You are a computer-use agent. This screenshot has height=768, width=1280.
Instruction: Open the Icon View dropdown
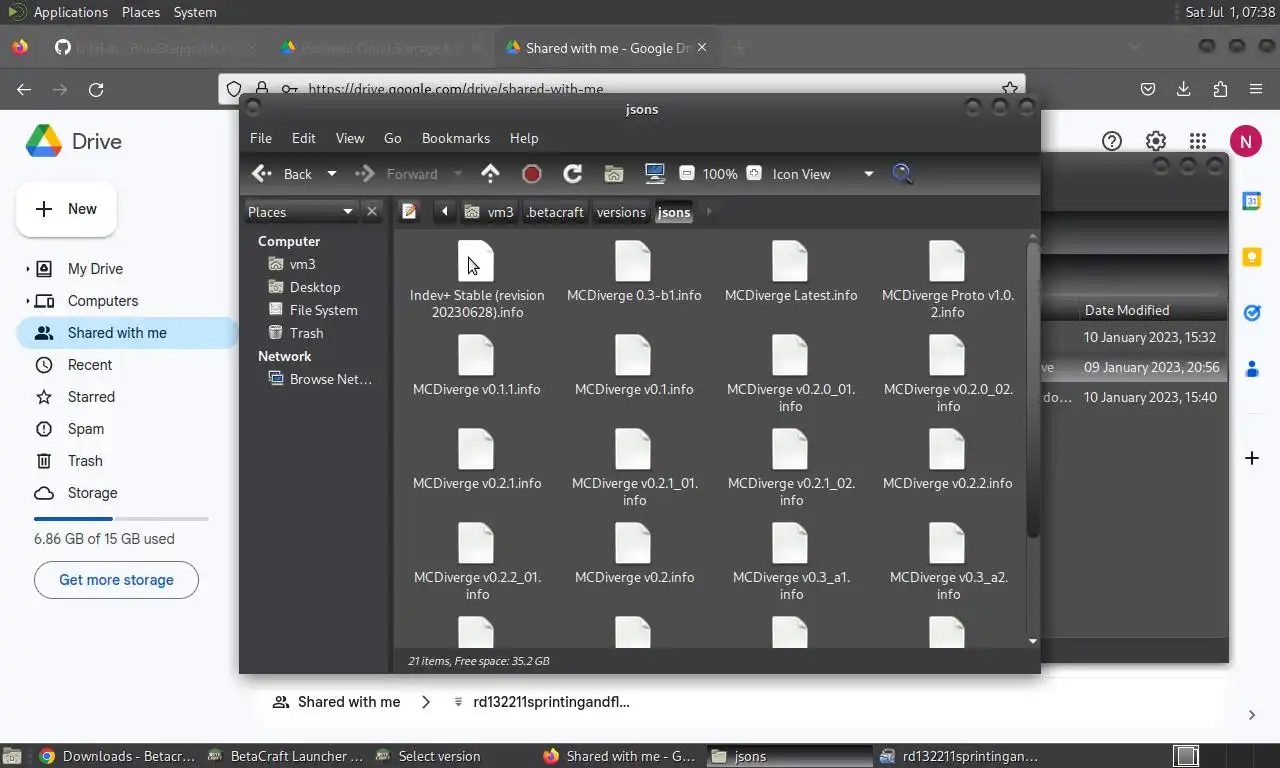click(x=823, y=174)
